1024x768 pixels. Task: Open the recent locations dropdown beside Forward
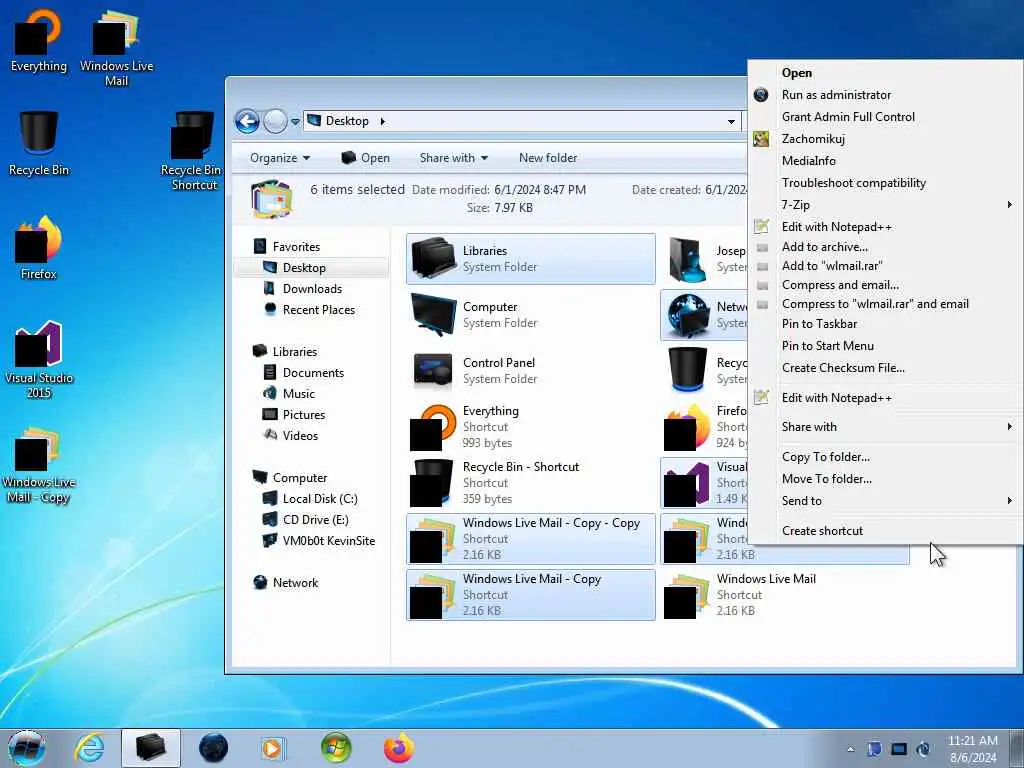[x=295, y=121]
